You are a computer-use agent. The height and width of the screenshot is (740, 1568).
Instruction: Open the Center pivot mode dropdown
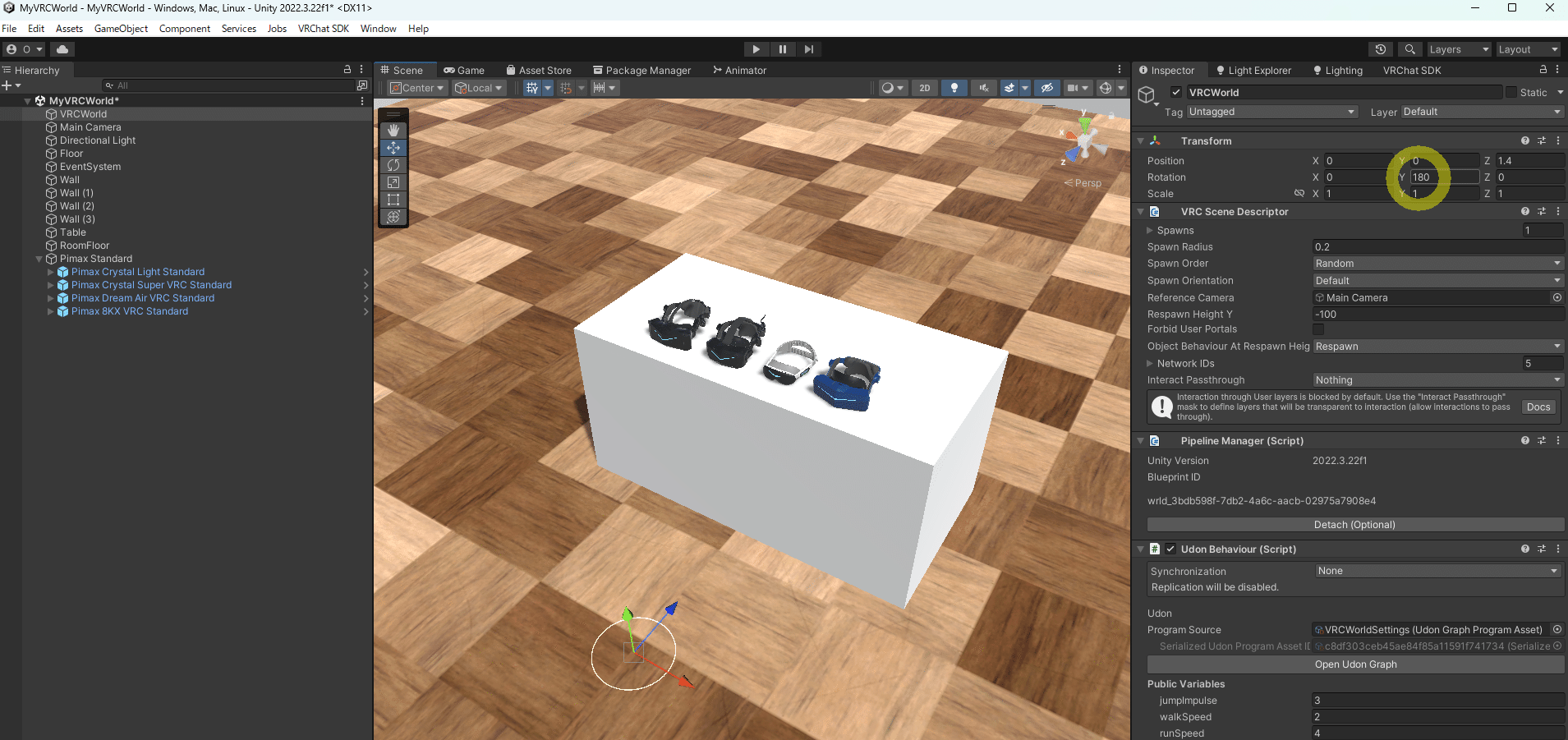tap(417, 88)
